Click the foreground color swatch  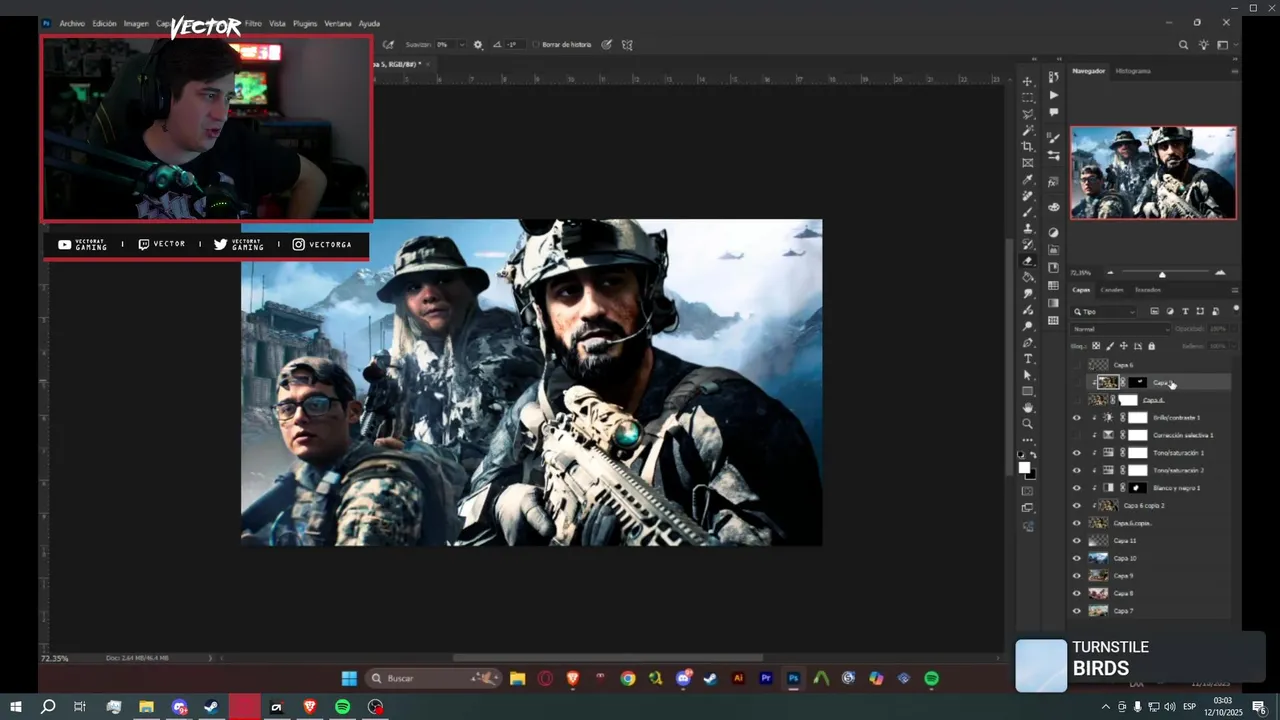coord(1024,468)
